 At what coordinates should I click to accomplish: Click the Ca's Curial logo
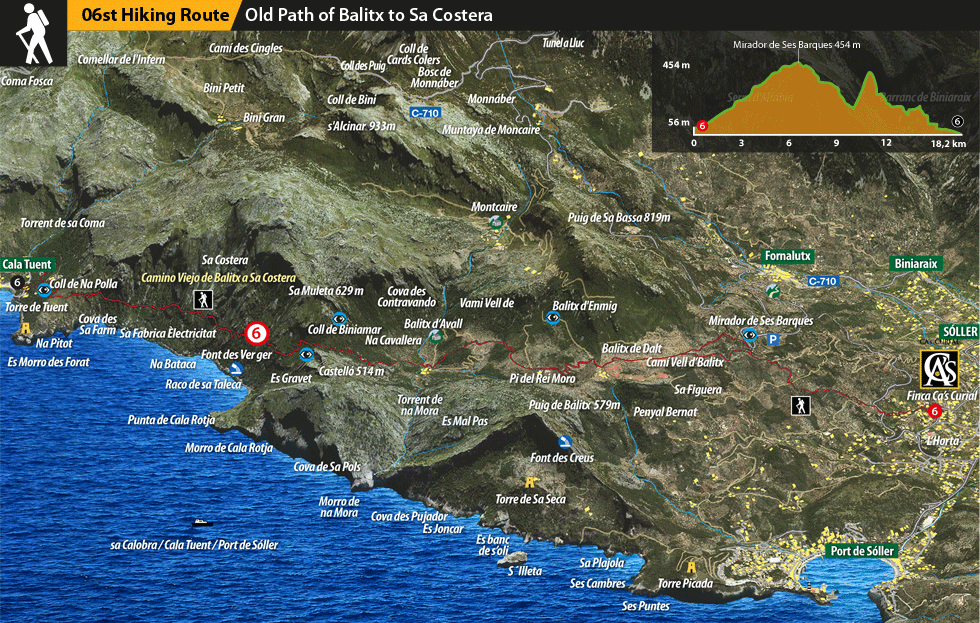[x=940, y=369]
